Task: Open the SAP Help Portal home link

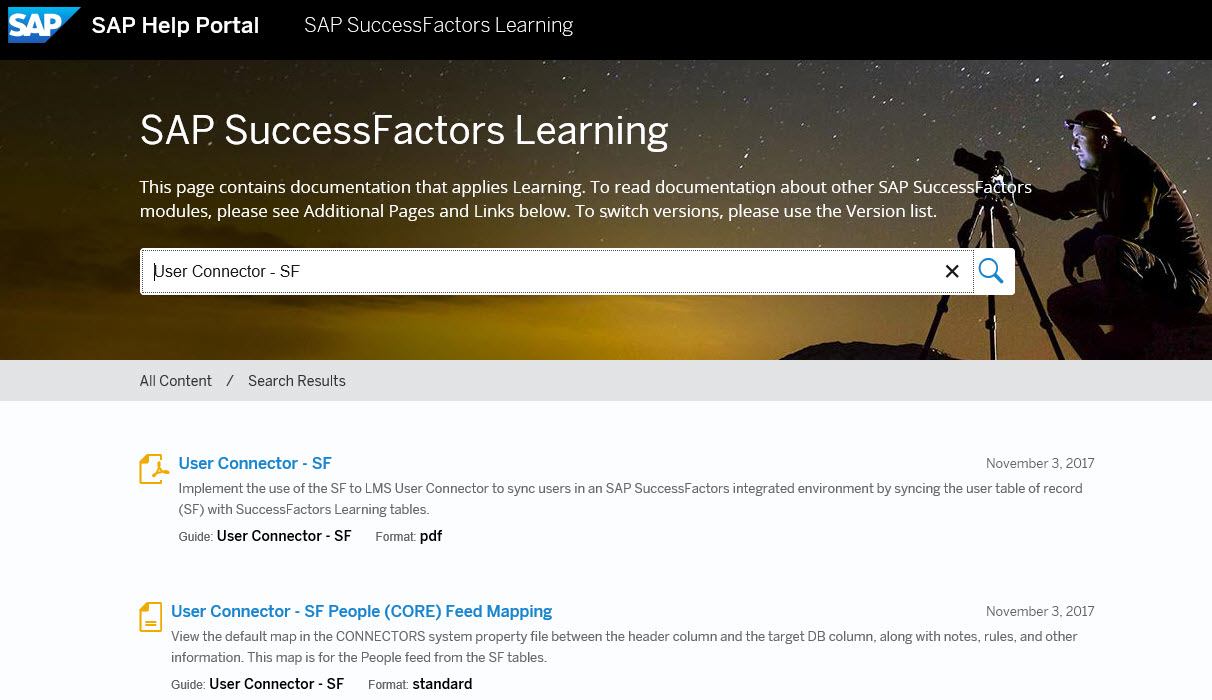Action: click(175, 26)
